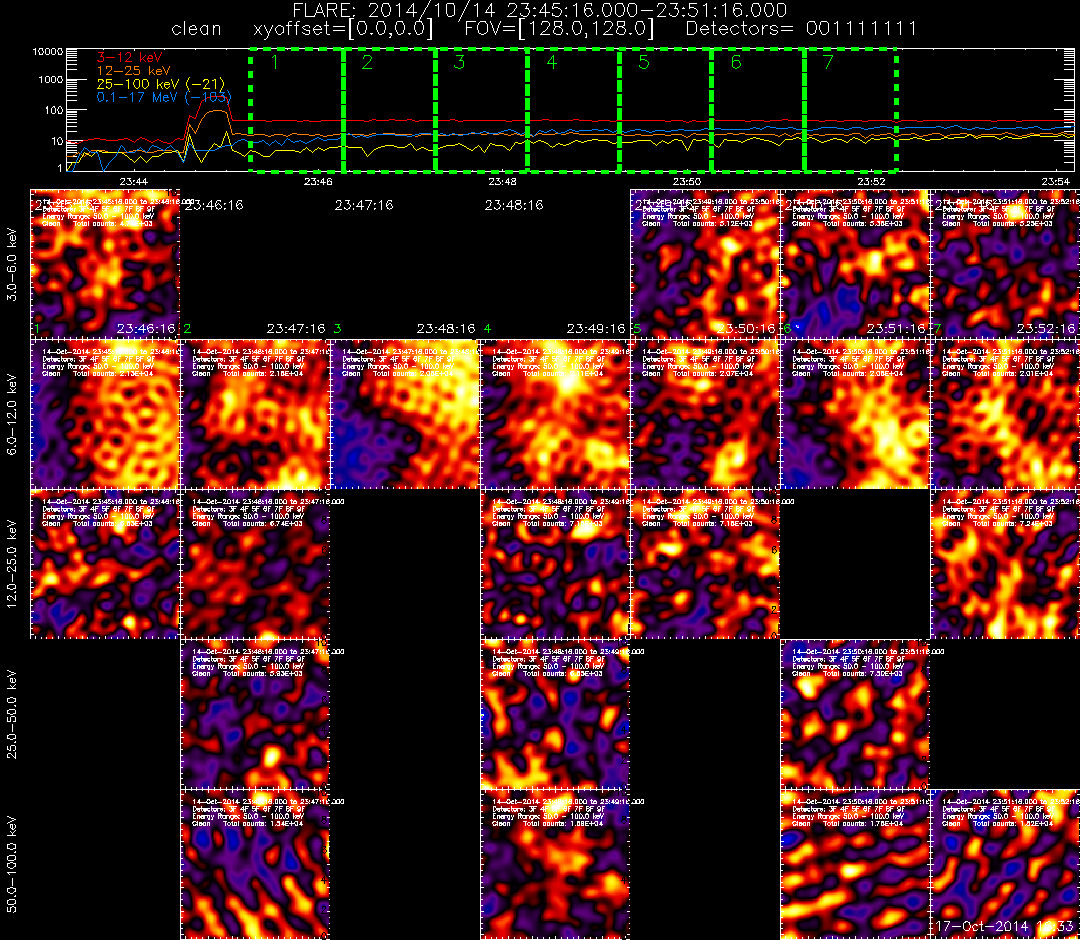This screenshot has width=1080, height=940.
Task: Select interval 6 box in the light curve
Action: (758, 109)
